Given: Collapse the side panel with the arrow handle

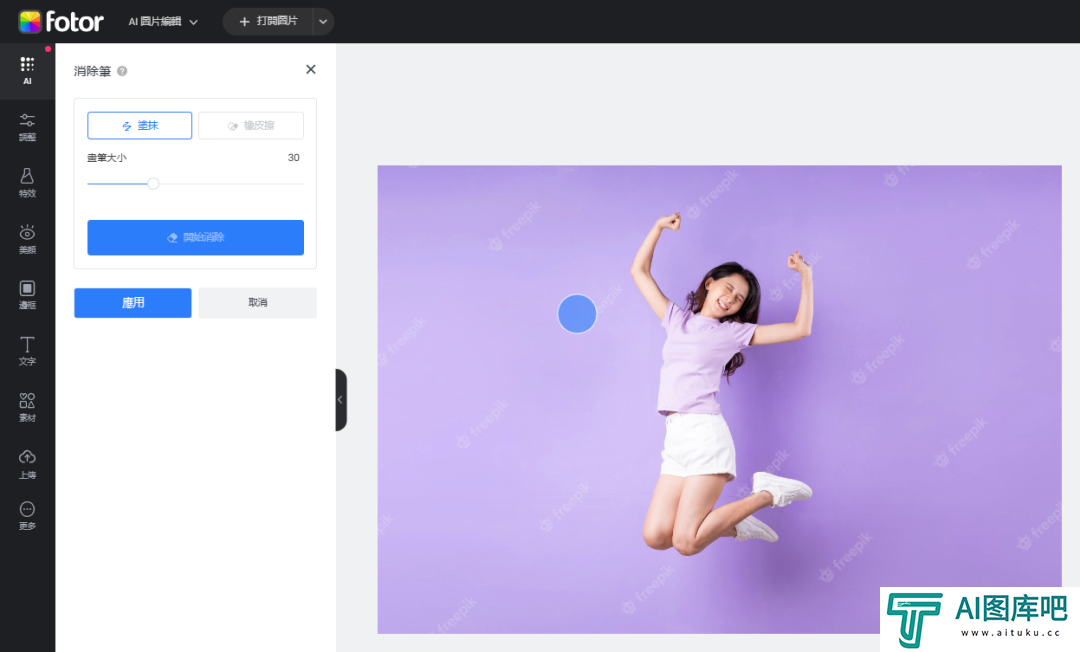Looking at the screenshot, I should 340,399.
